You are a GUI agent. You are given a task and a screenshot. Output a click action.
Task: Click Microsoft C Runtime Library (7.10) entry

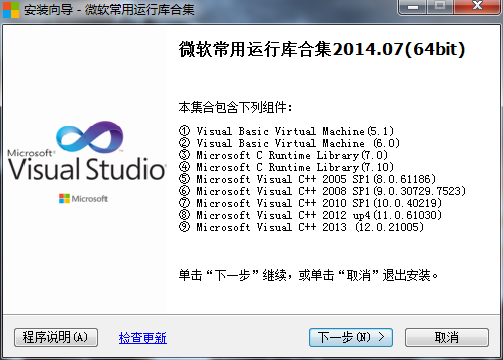[286, 167]
